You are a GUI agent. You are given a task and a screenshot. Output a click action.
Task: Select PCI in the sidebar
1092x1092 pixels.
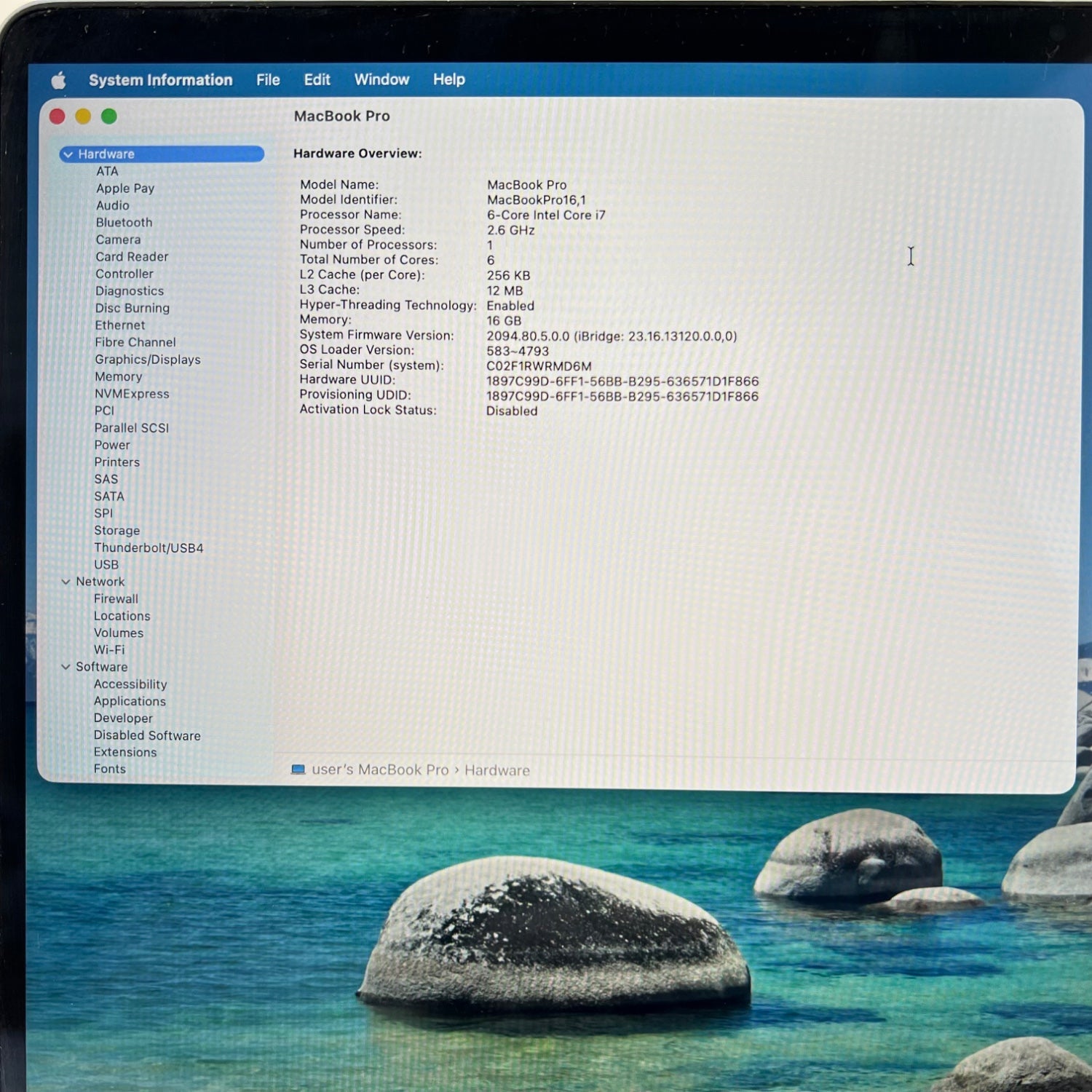[105, 411]
